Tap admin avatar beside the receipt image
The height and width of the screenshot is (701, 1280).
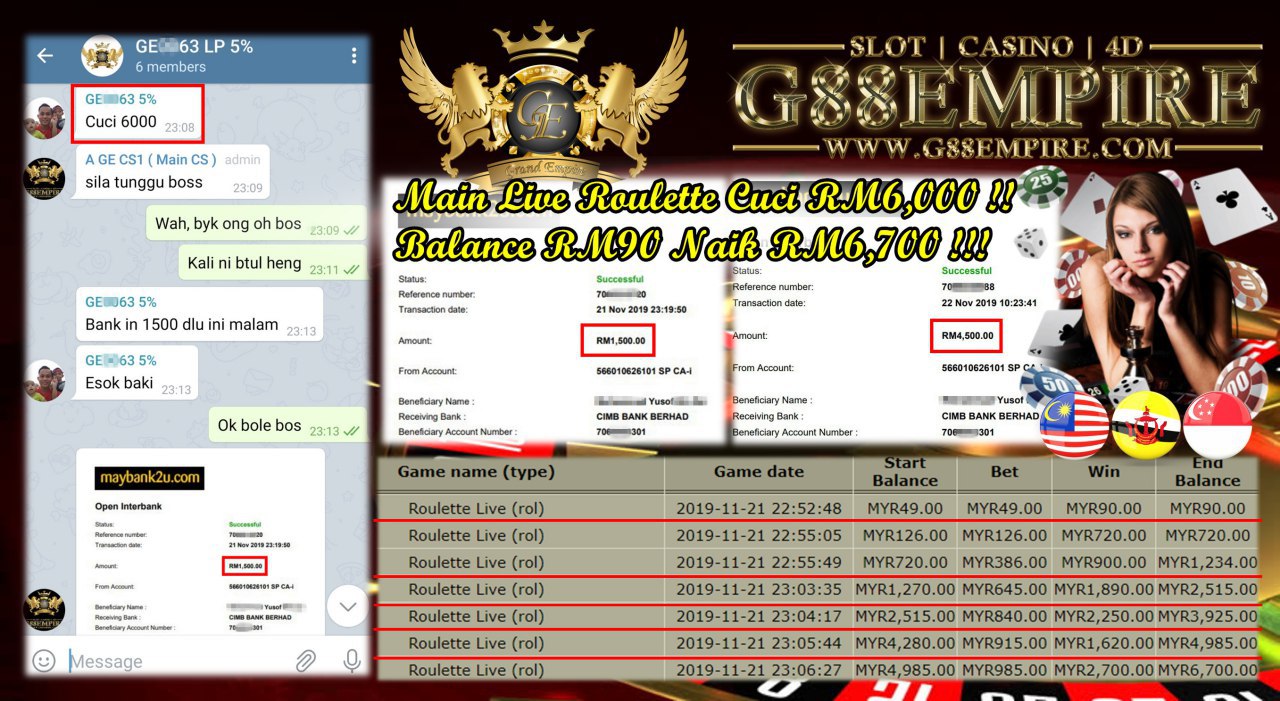[x=44, y=610]
